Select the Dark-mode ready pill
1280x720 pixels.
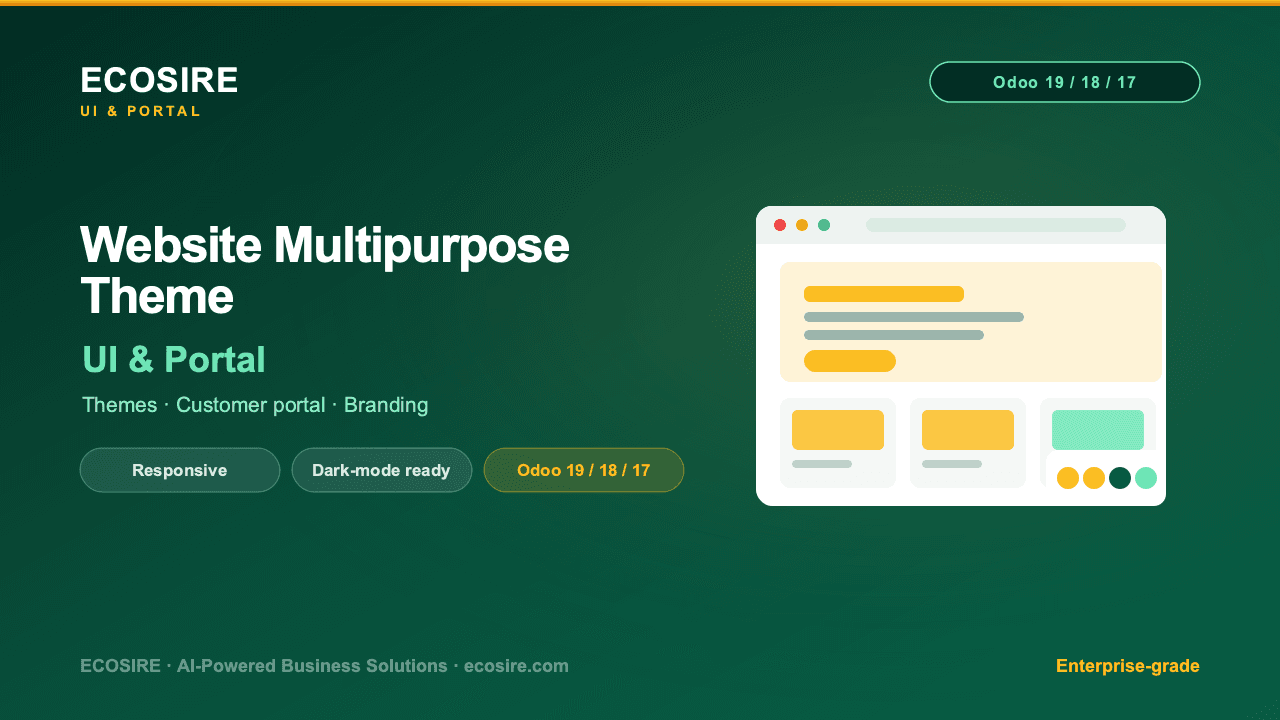pos(381,470)
